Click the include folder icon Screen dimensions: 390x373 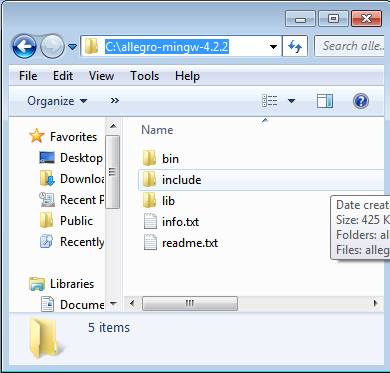(x=149, y=179)
